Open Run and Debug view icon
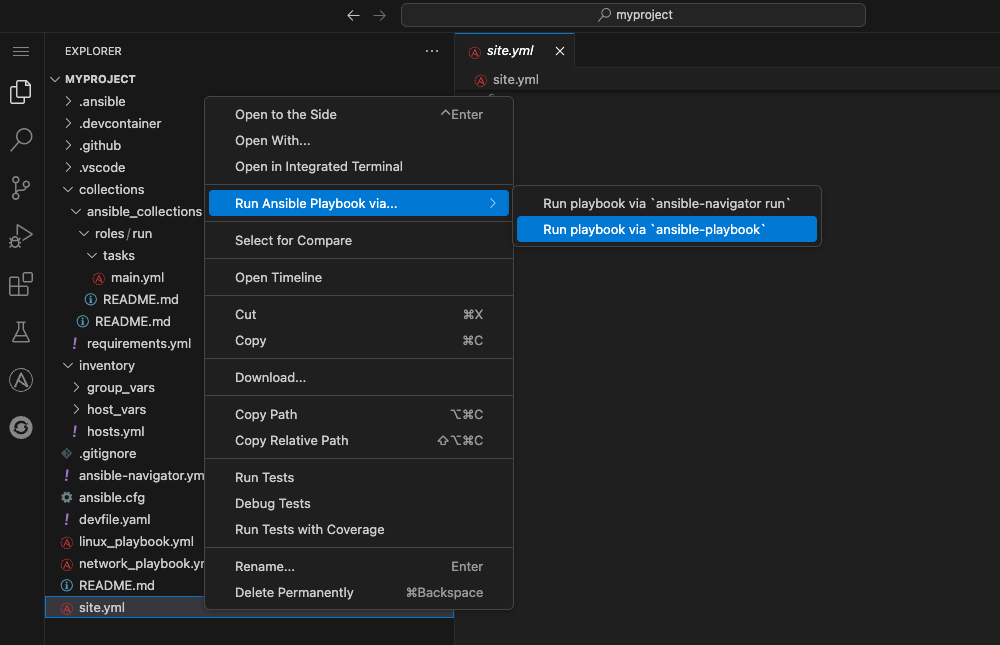The width and height of the screenshot is (1000, 645). tap(21, 236)
